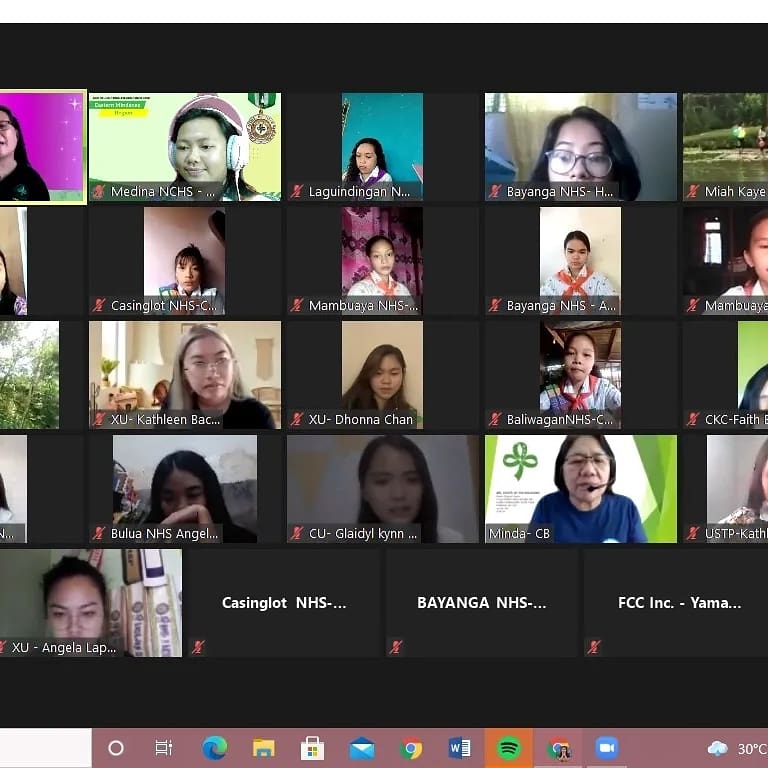
Task: Click muted mic icon on XU- Kathleen Bac tile
Action: (x=99, y=420)
